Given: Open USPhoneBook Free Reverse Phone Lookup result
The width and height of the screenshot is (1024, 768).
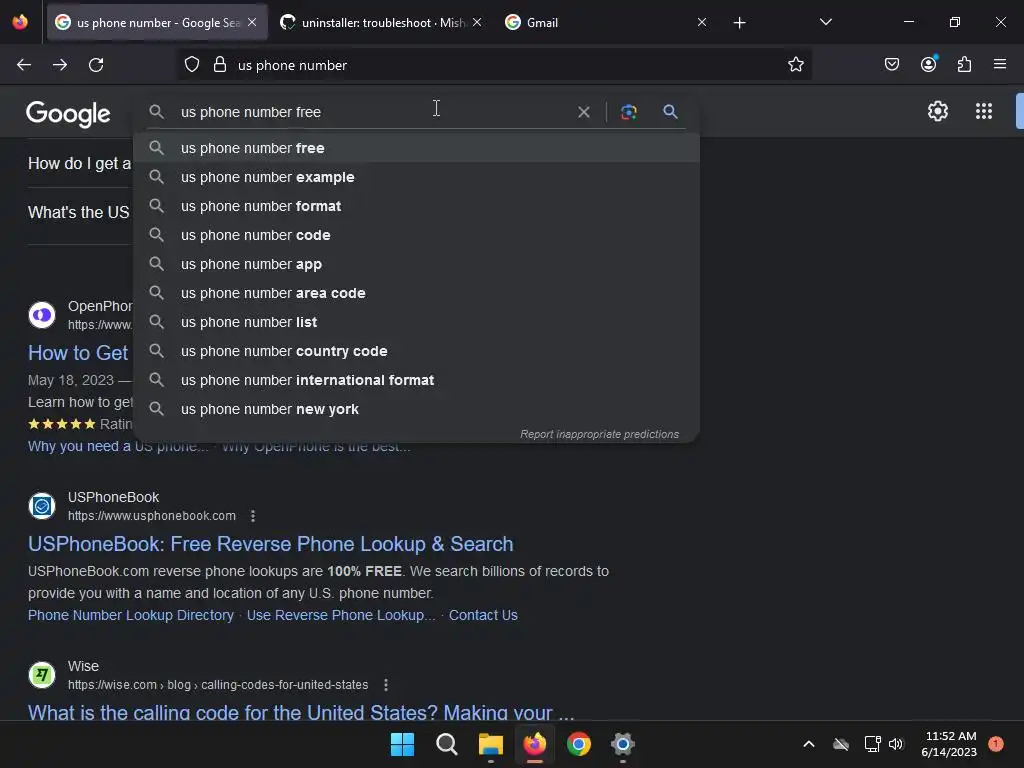Looking at the screenshot, I should pyautogui.click(x=270, y=544).
